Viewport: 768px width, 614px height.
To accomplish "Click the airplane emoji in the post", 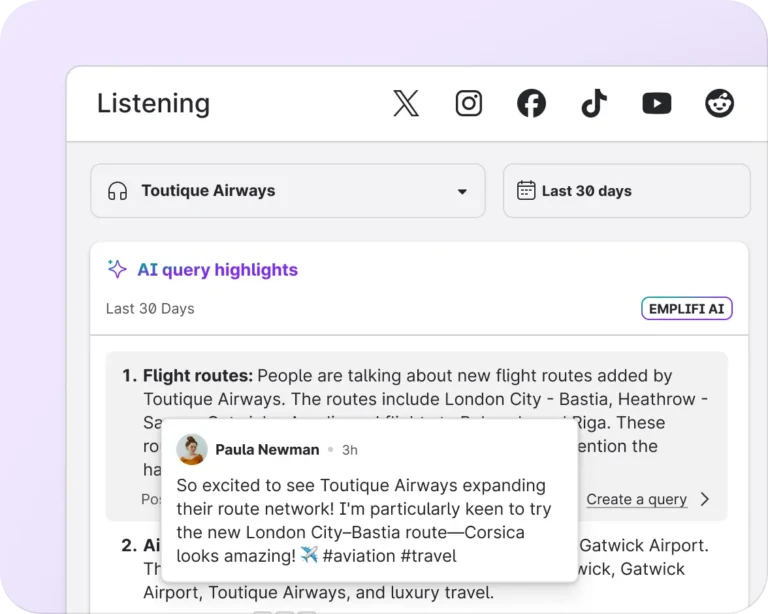I will click(x=309, y=555).
